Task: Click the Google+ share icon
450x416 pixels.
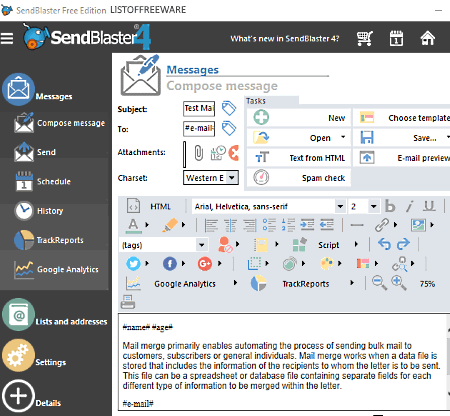Action: [205, 264]
